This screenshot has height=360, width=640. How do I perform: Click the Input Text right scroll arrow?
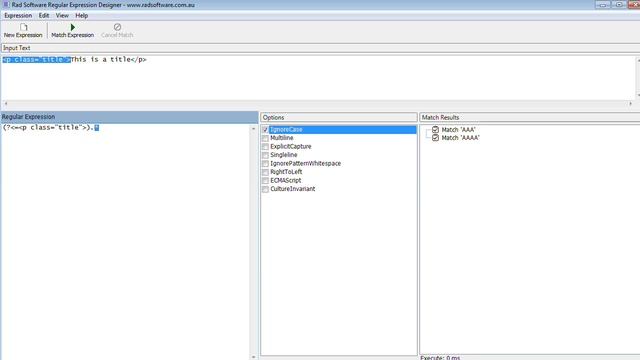point(631,104)
